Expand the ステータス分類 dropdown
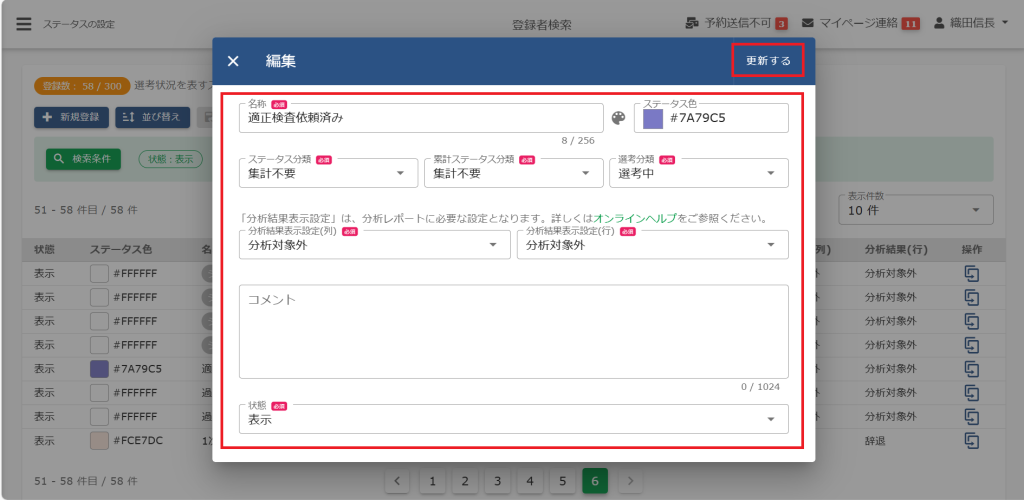This screenshot has width=1024, height=500. tap(328, 173)
